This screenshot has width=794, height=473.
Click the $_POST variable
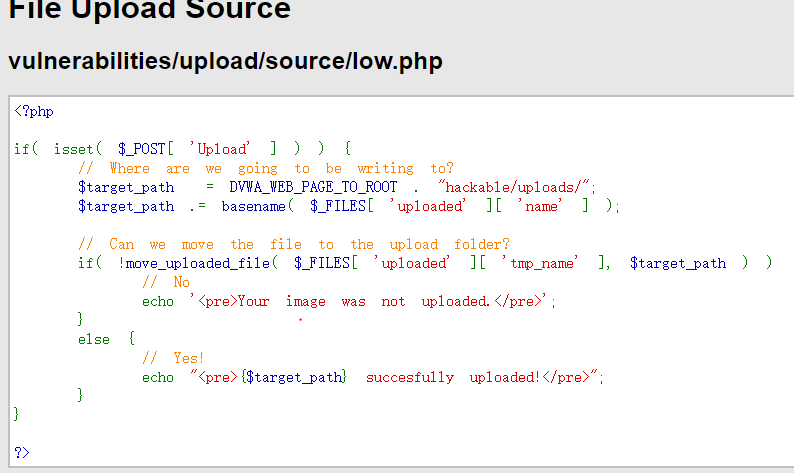[142, 149]
